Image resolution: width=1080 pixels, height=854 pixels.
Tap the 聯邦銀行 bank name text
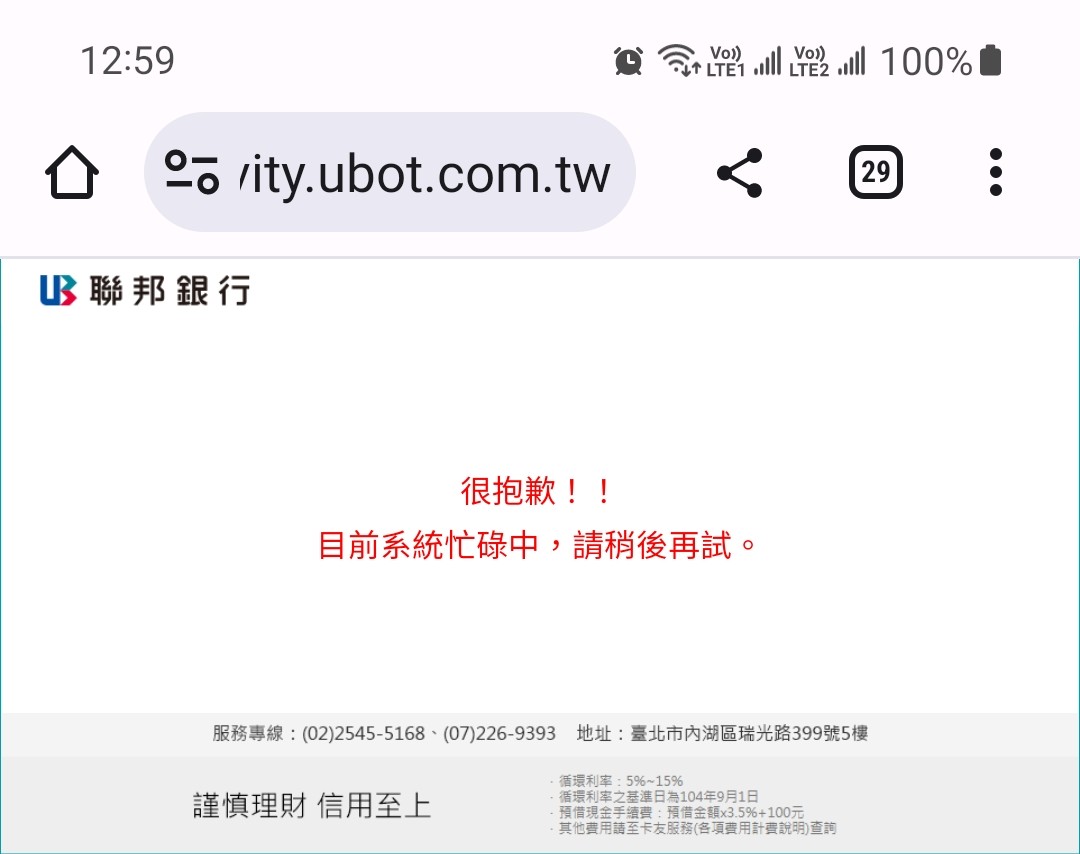tap(169, 290)
